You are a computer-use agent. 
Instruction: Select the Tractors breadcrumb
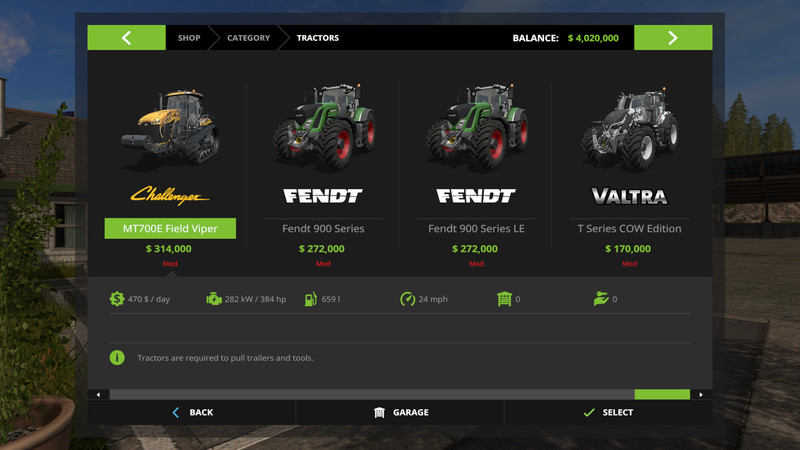point(318,38)
